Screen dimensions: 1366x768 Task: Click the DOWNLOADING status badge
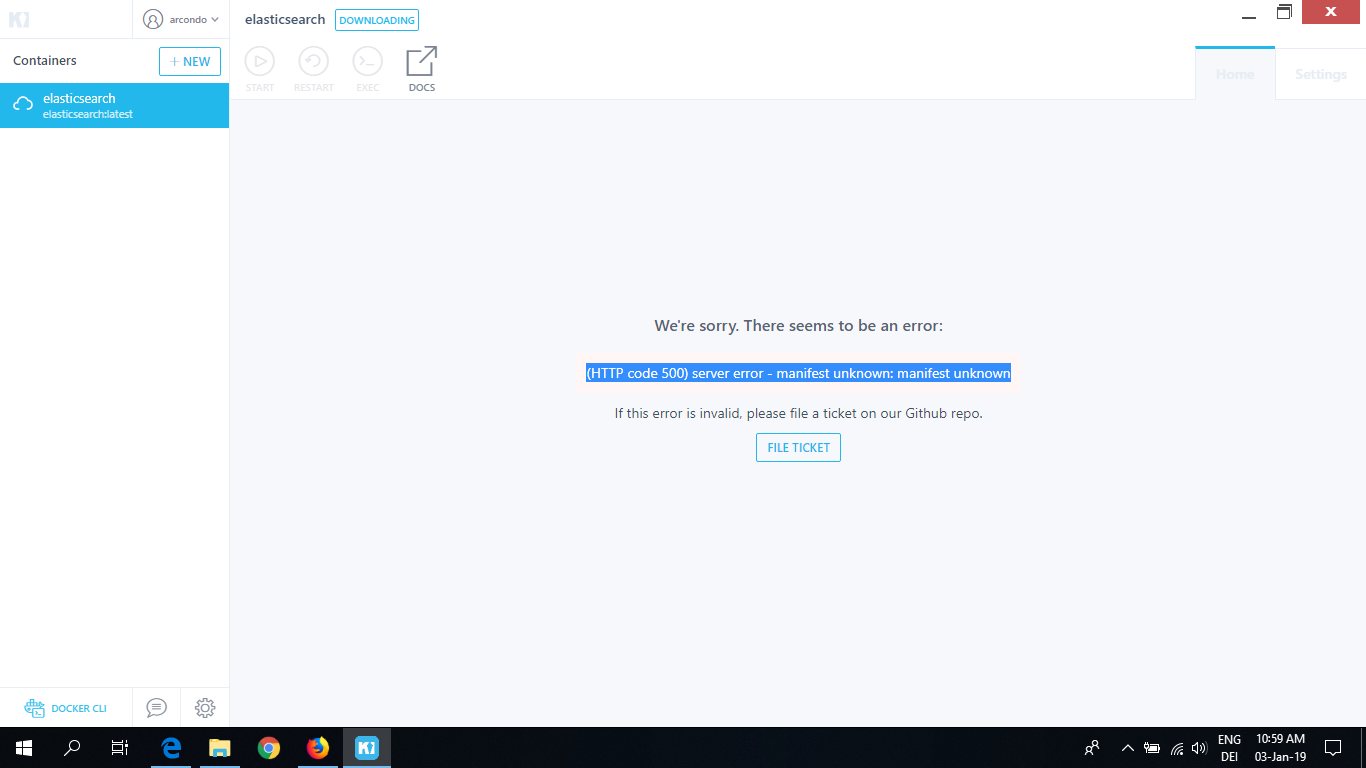377,19
